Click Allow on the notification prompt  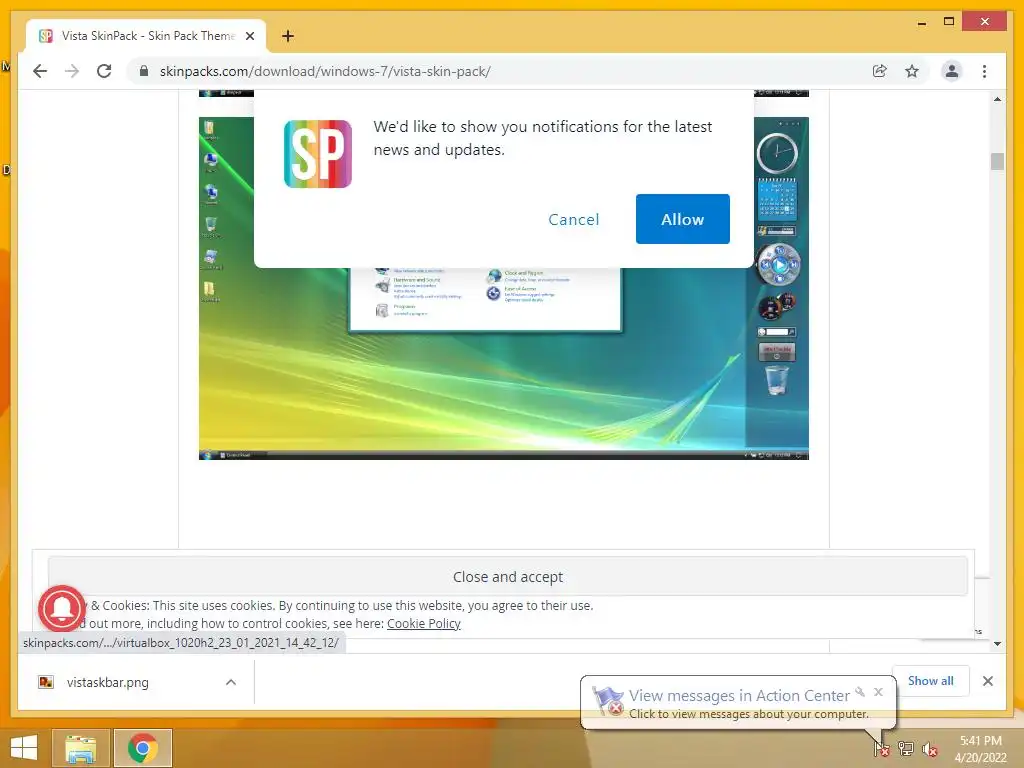coord(682,219)
